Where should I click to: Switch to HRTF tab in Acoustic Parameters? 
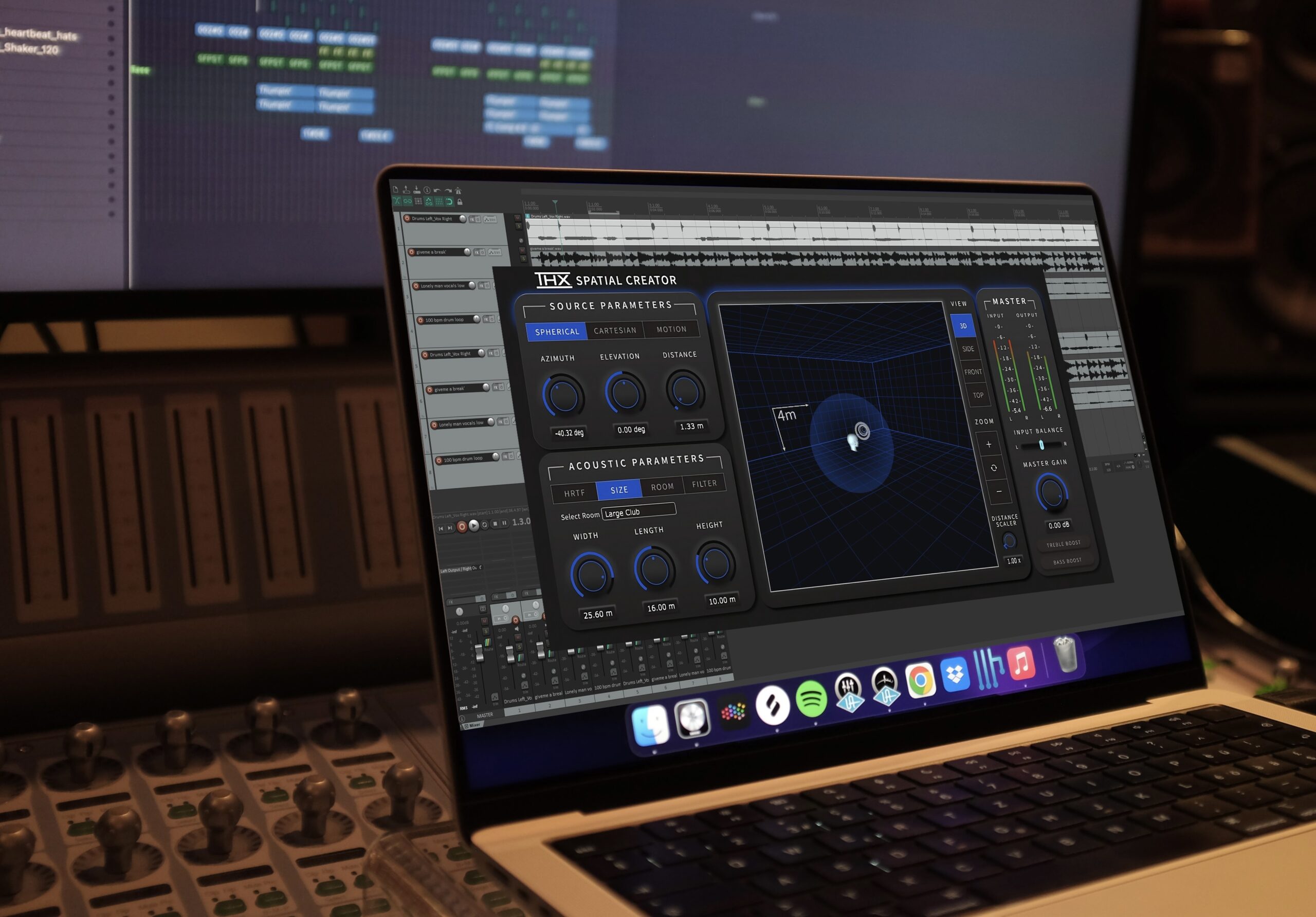(574, 493)
